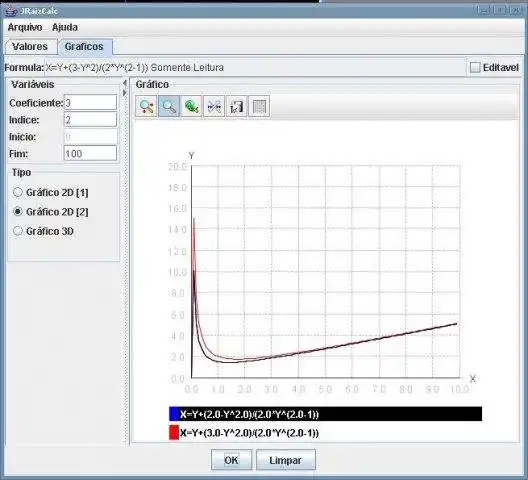Click the Coeficiente input field
This screenshot has height=480, width=528.
[x=90, y=102]
